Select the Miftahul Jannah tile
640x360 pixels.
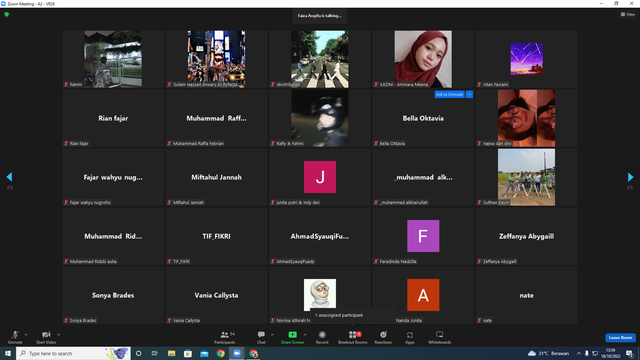[x=216, y=177]
